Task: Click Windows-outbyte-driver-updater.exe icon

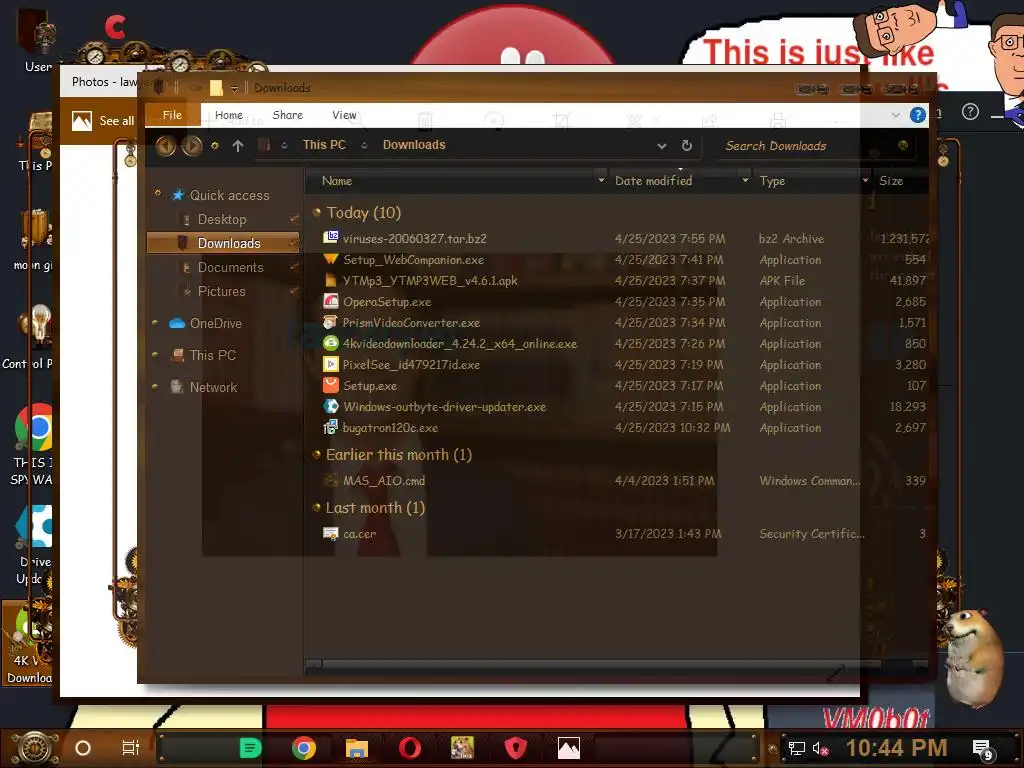Action: [x=331, y=406]
